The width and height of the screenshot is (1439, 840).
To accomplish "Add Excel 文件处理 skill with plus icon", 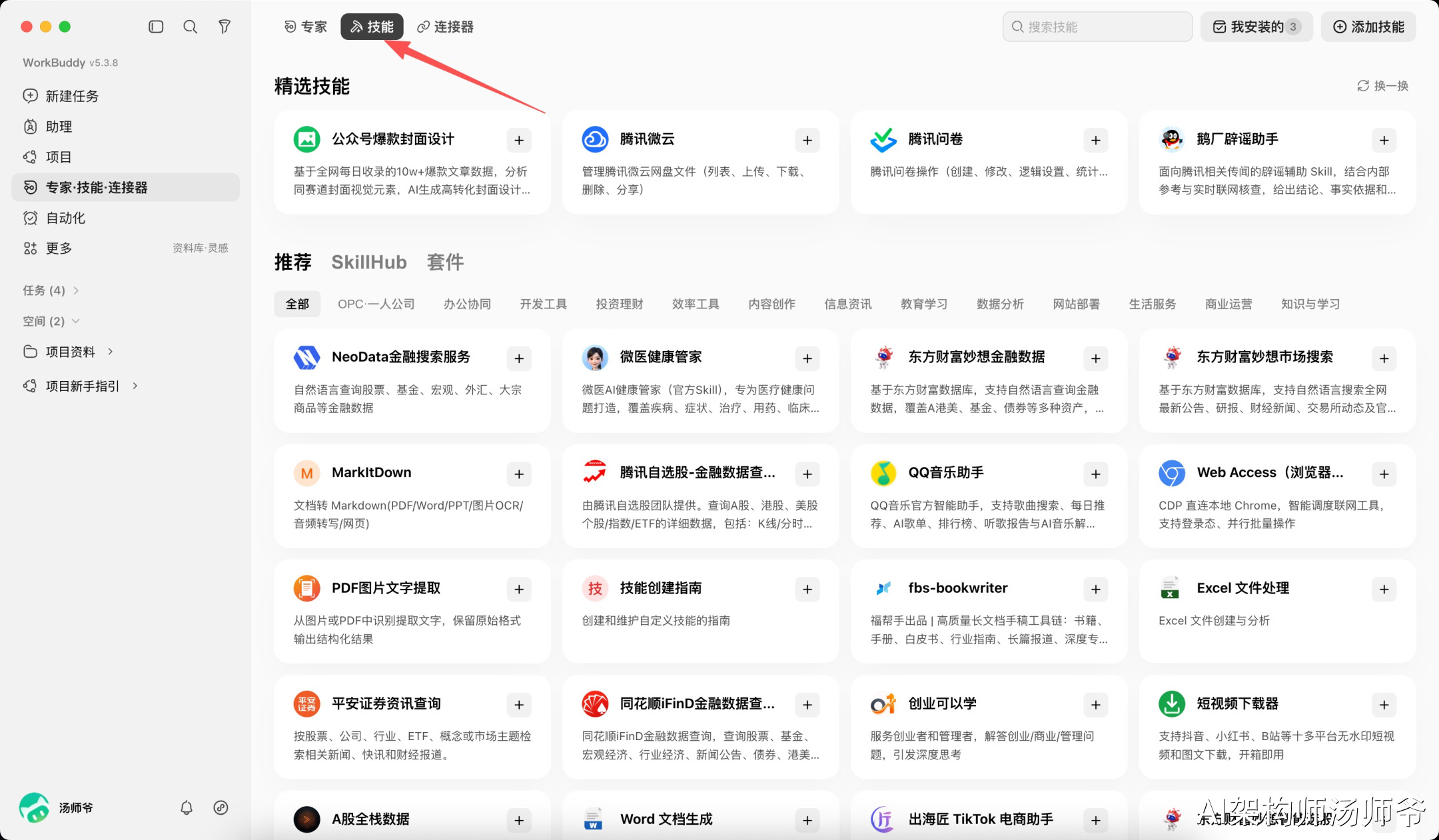I will coord(1384,589).
